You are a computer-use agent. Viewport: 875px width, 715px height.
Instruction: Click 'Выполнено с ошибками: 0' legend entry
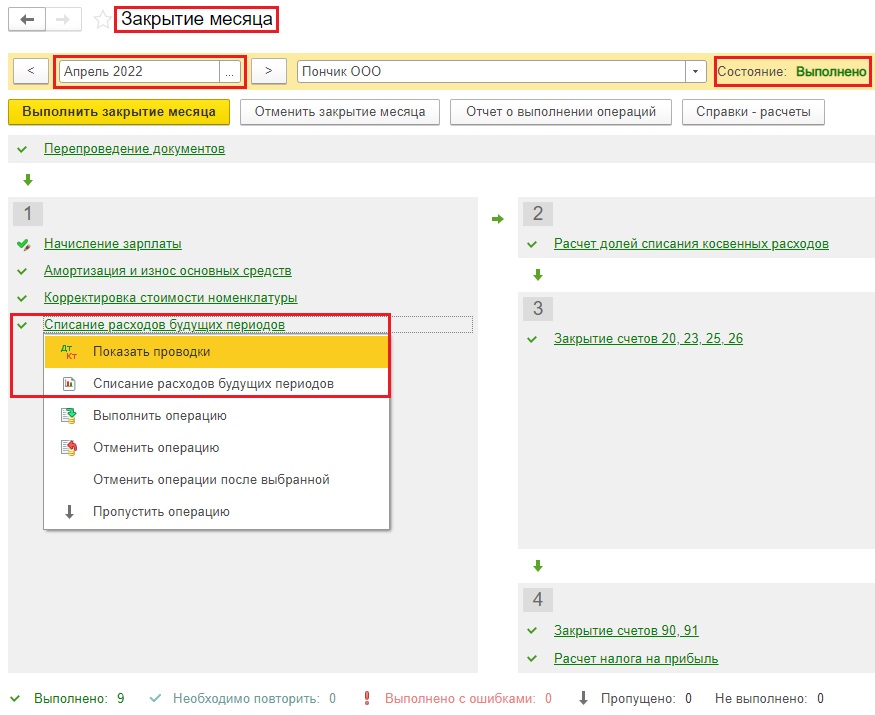468,699
